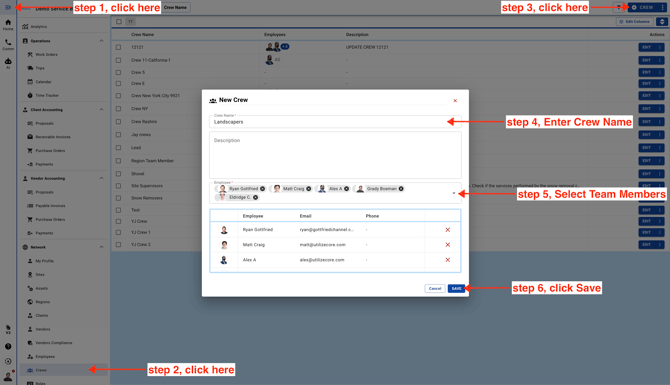This screenshot has width=670, height=385.
Task: Toggle row density with the up-down arrows button
Action: 662,21
